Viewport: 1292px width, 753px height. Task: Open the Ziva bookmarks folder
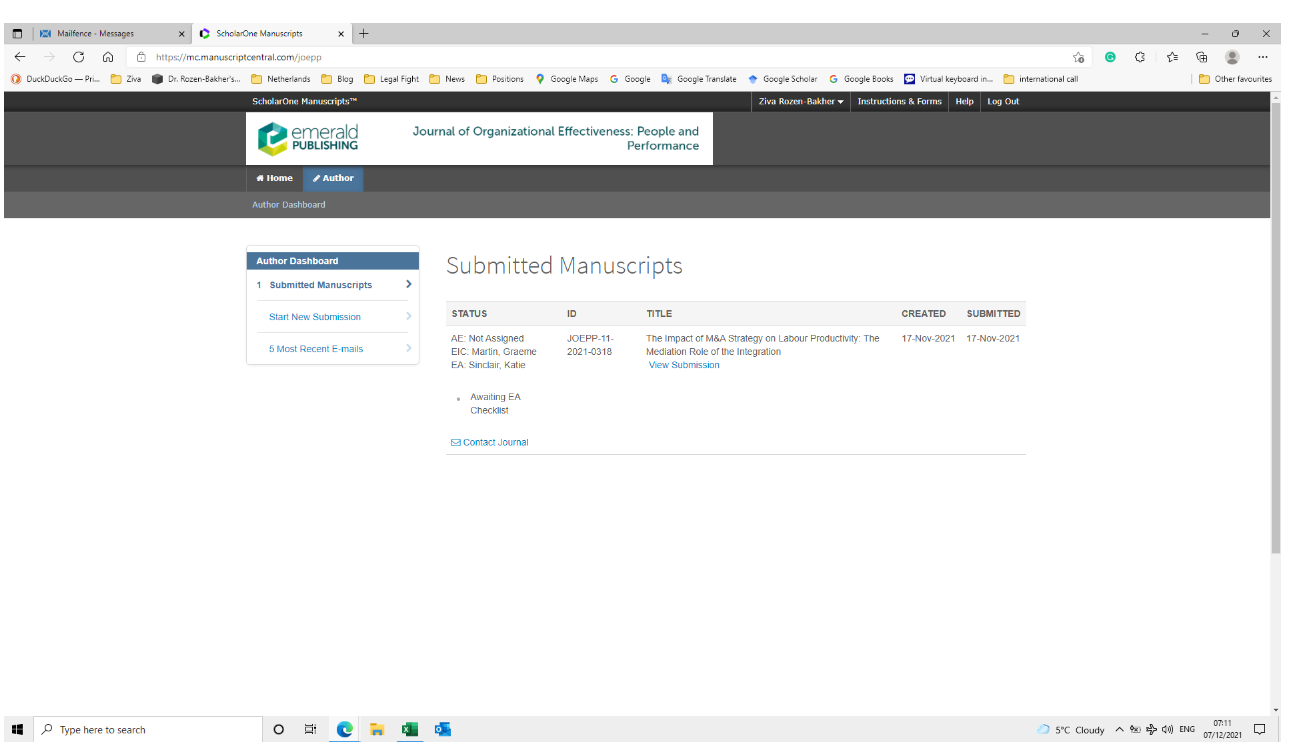coord(126,79)
